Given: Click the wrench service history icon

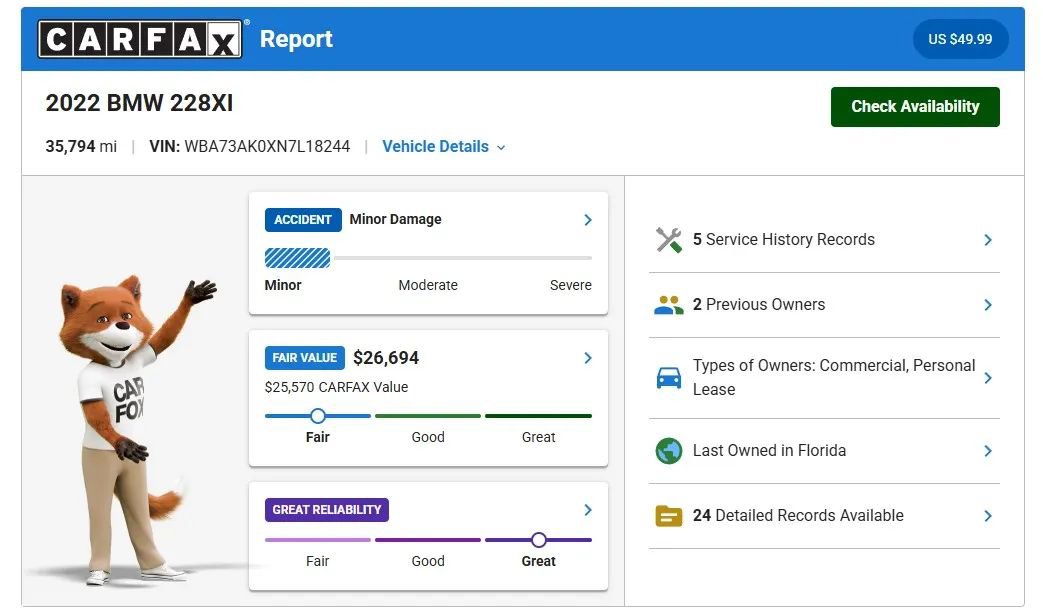Looking at the screenshot, I should (x=669, y=240).
